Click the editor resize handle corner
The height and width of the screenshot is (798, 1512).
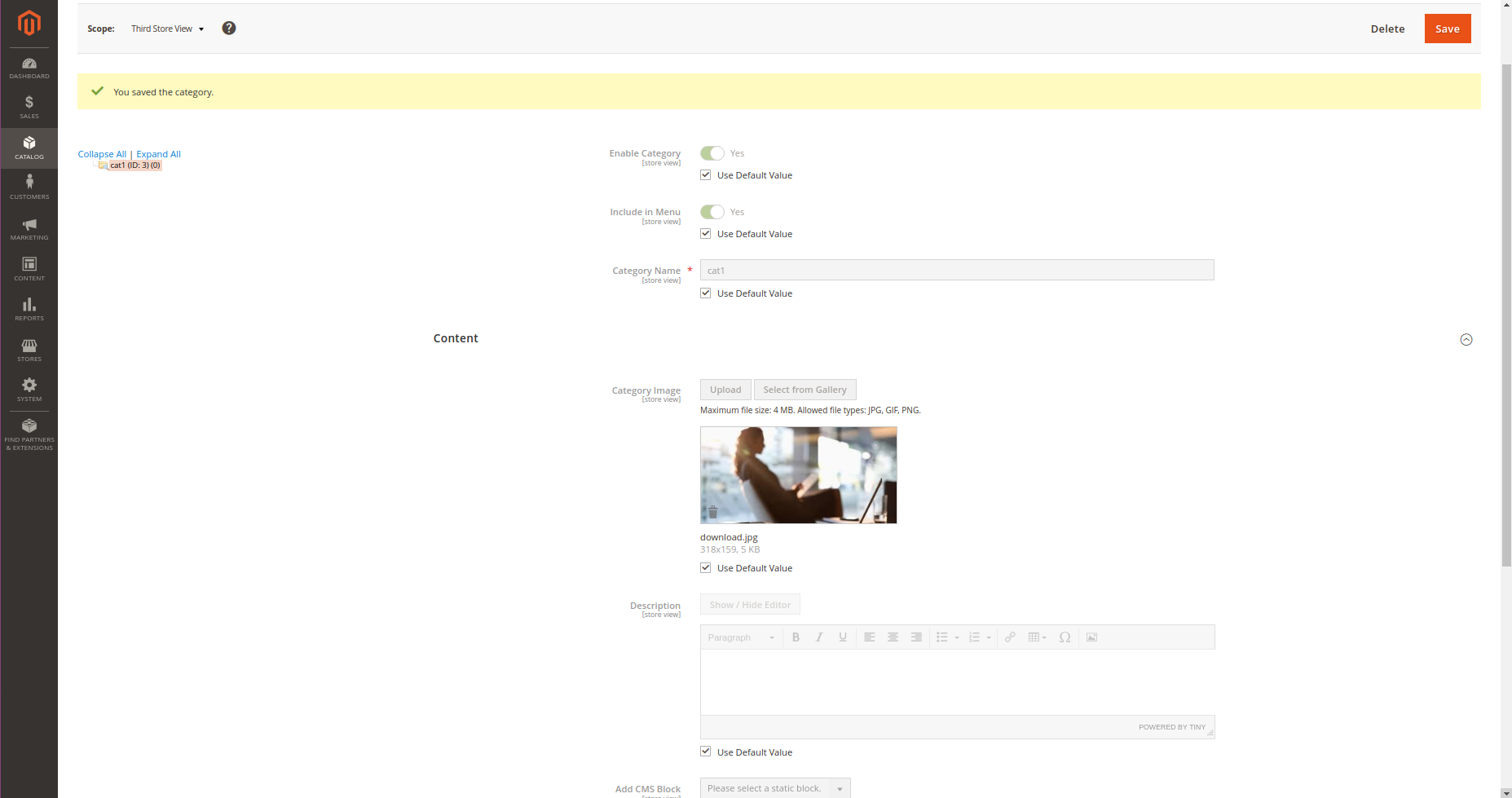coord(1210,732)
